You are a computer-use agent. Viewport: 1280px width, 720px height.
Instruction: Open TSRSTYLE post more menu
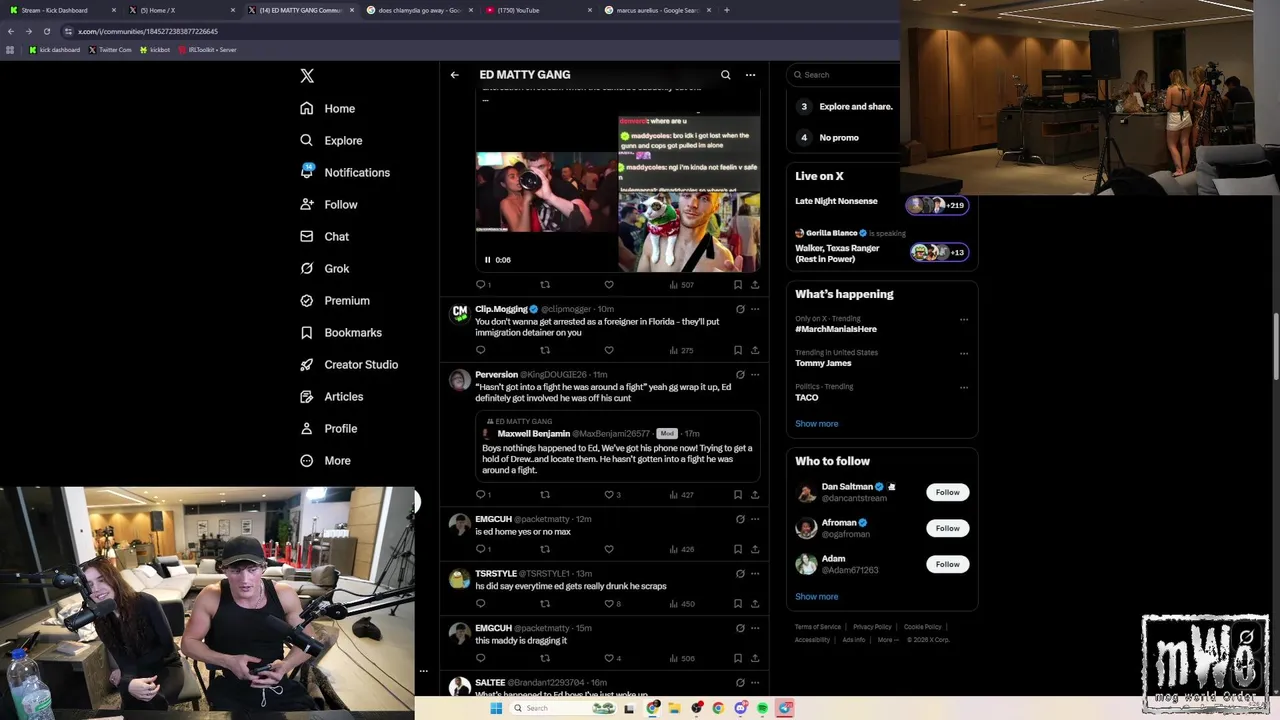pos(755,573)
